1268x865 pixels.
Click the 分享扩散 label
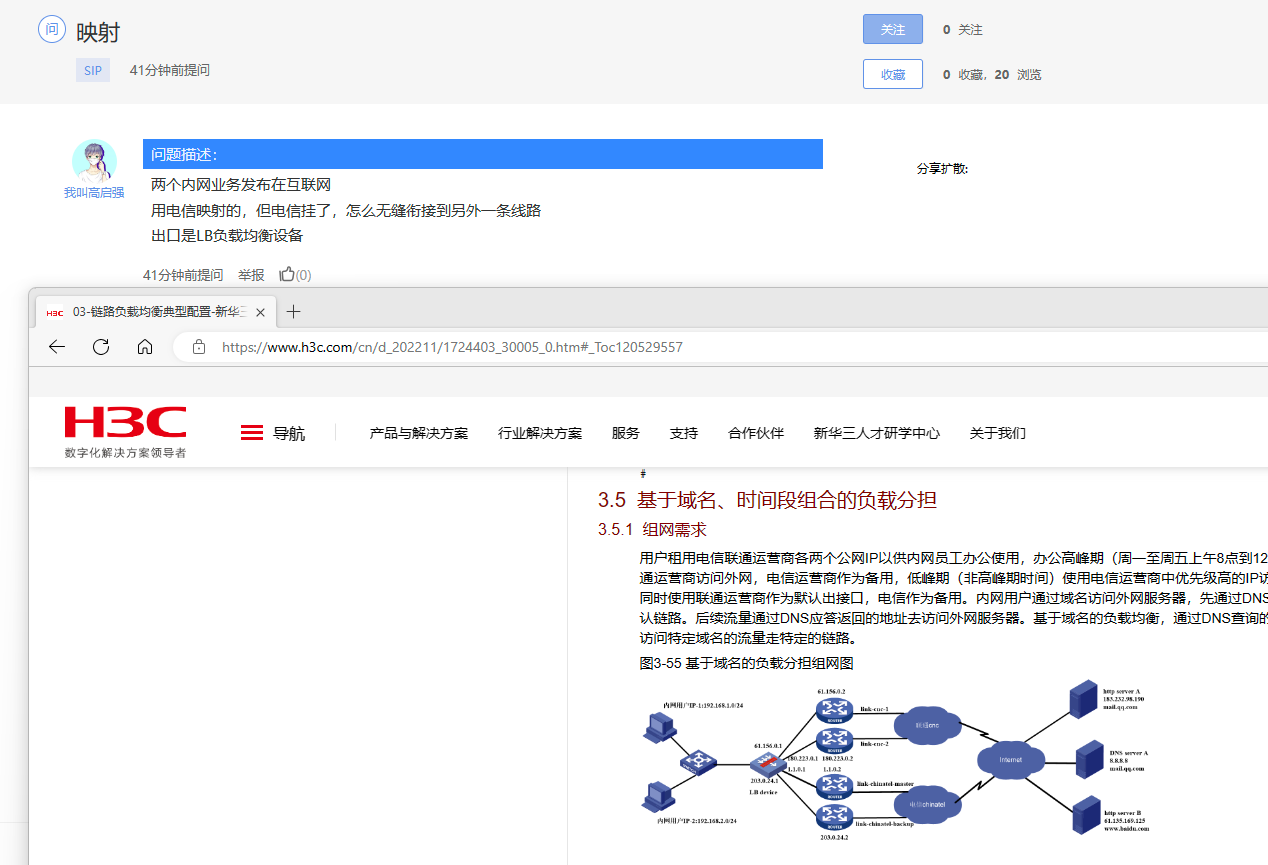click(942, 169)
